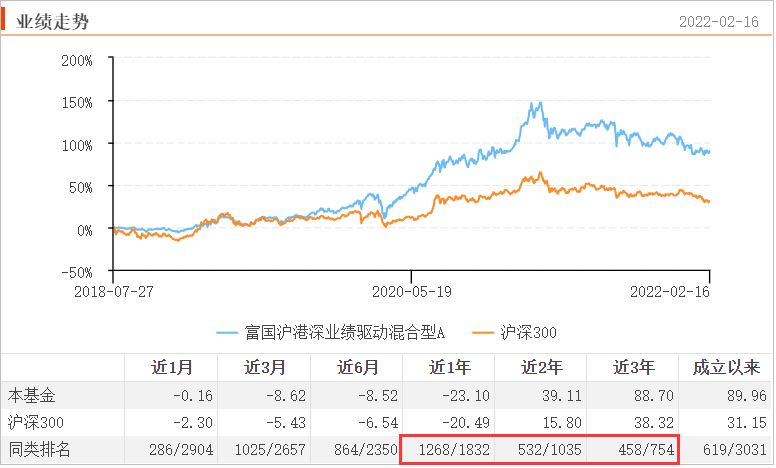The height and width of the screenshot is (468, 776).
Task: Click the 150% y-axis label
Action: tap(77, 103)
